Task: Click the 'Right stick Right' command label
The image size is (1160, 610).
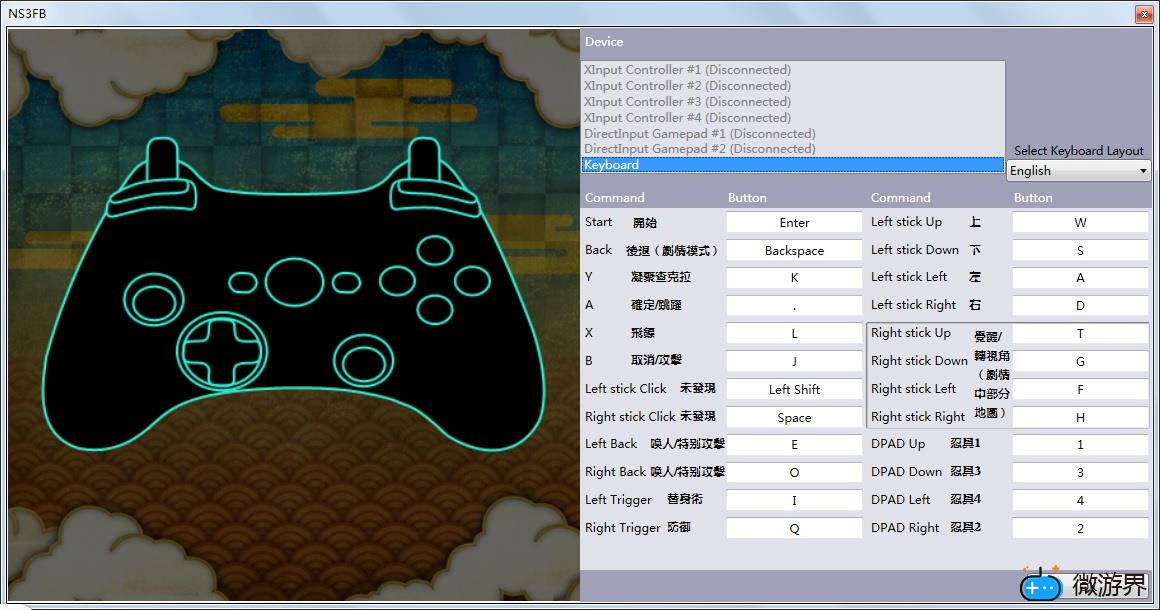Action: (918, 417)
